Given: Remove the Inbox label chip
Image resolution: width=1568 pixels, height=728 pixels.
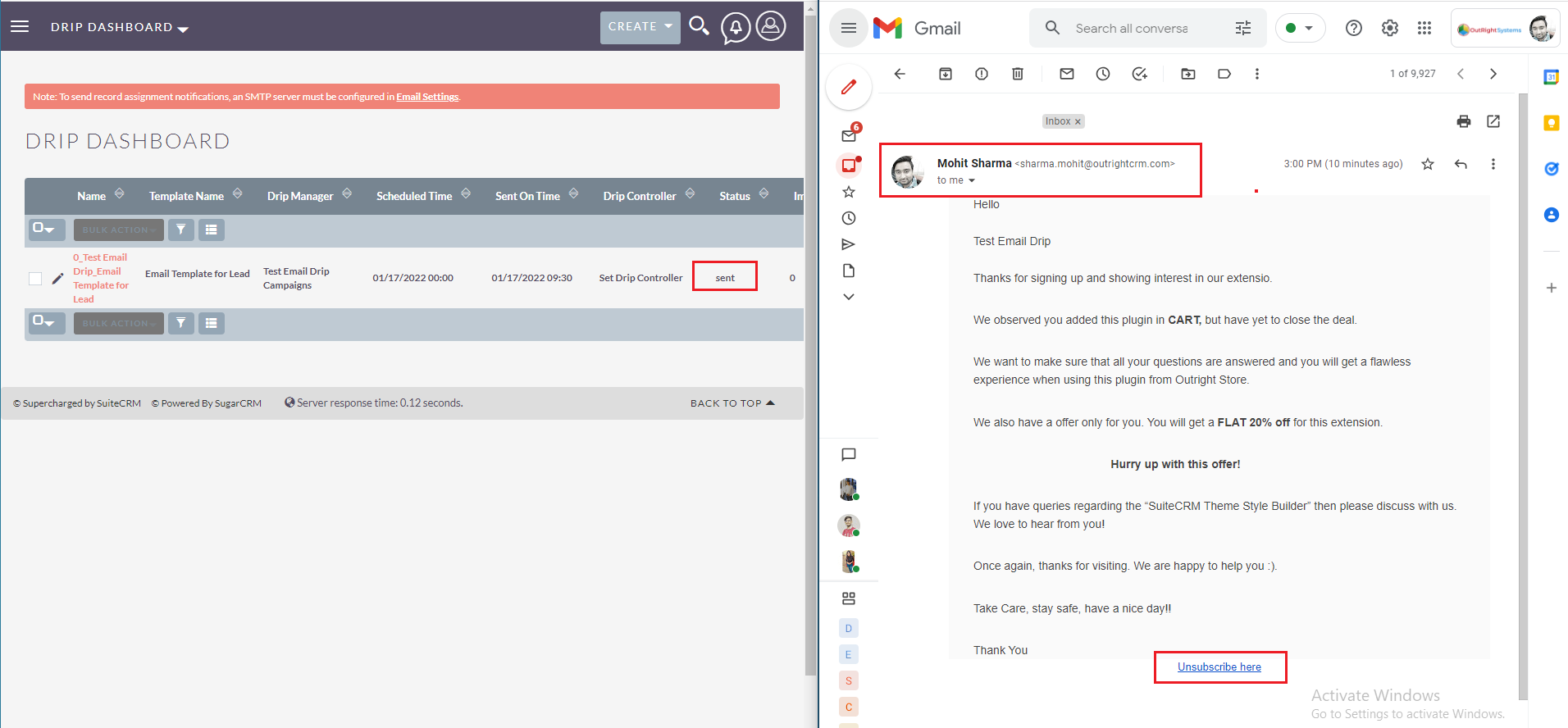Looking at the screenshot, I should coord(1078,121).
